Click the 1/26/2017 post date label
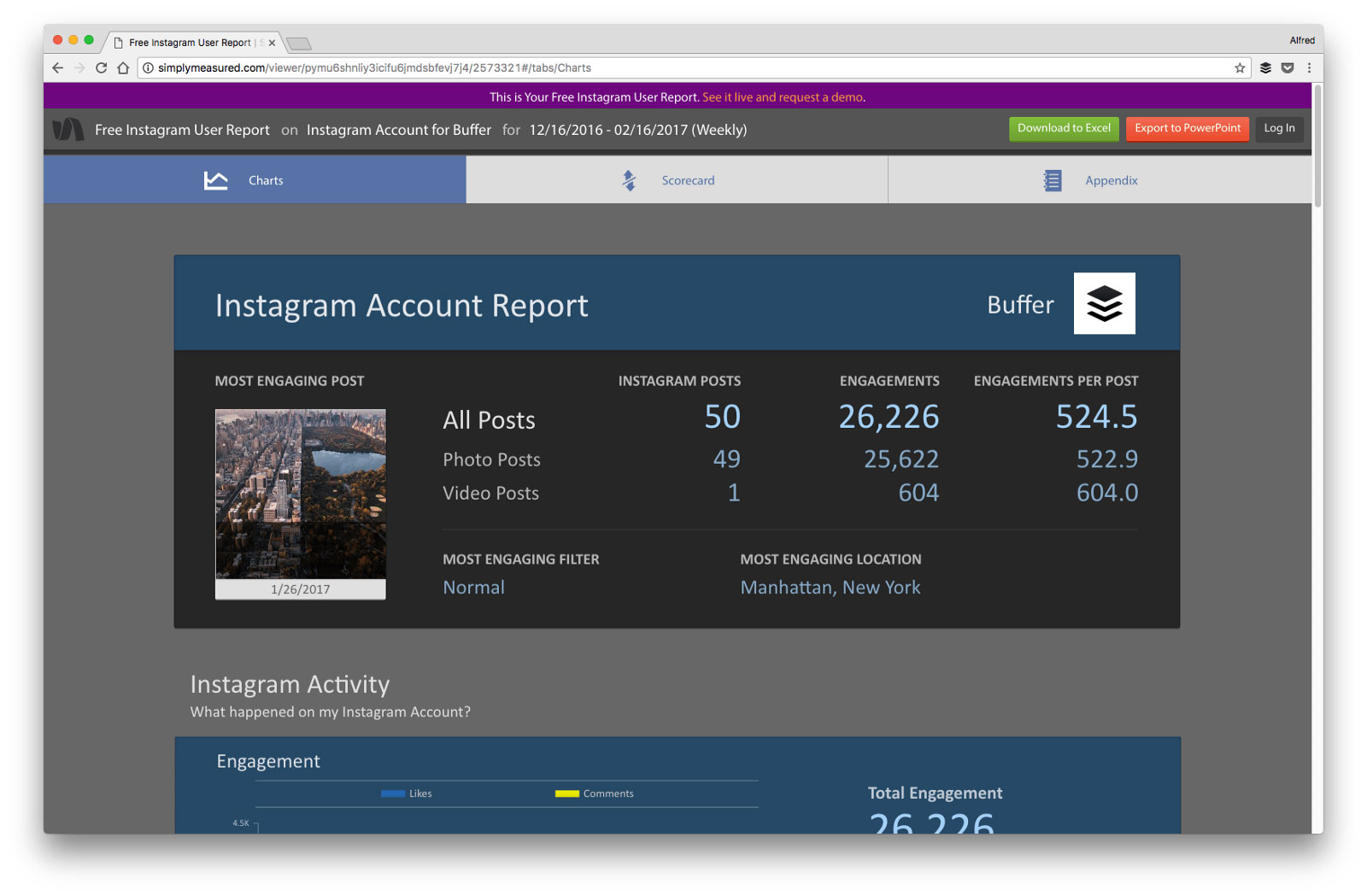Viewport: 1367px width, 896px height. pos(301,589)
